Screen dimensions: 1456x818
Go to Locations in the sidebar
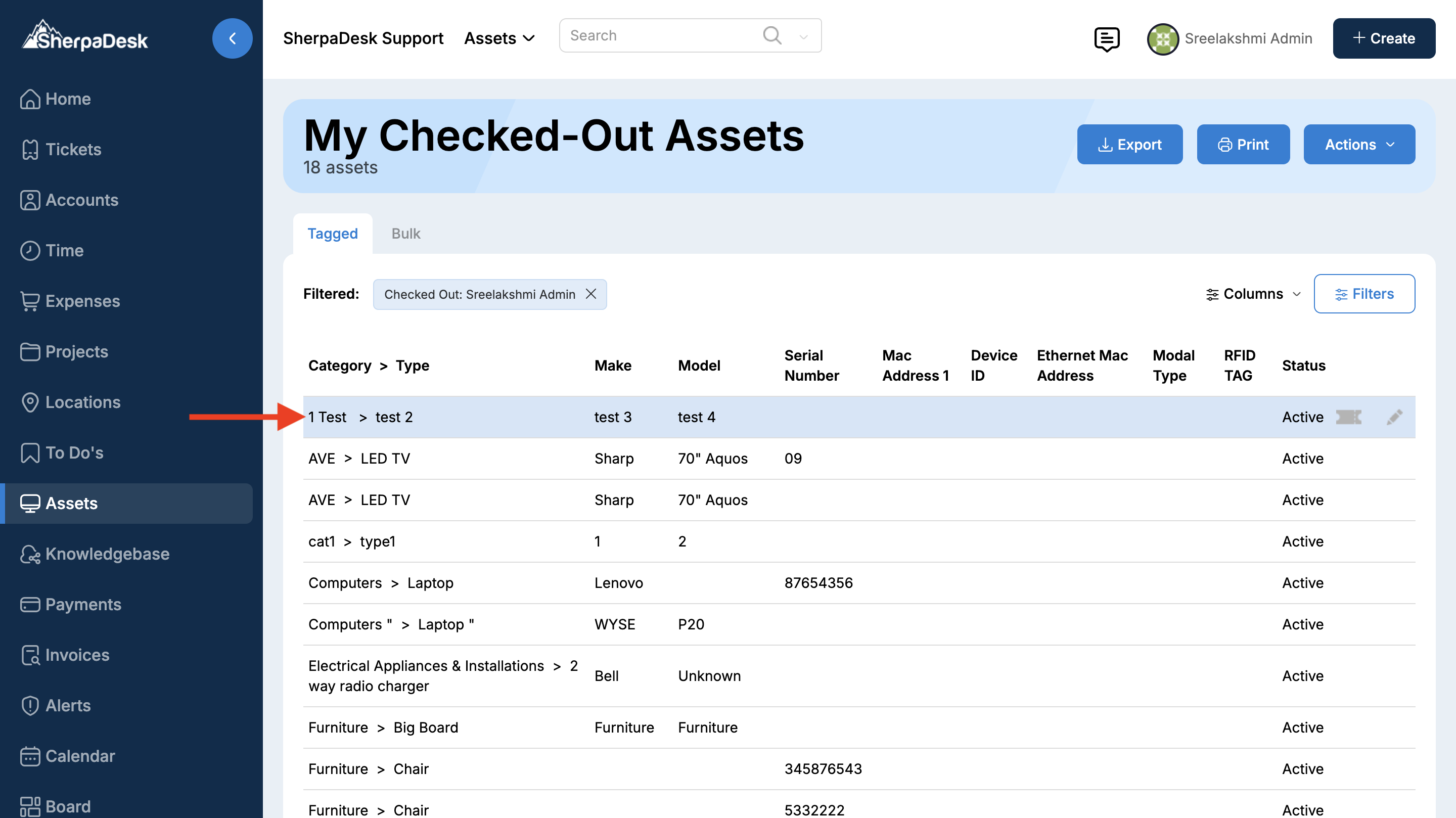point(82,402)
